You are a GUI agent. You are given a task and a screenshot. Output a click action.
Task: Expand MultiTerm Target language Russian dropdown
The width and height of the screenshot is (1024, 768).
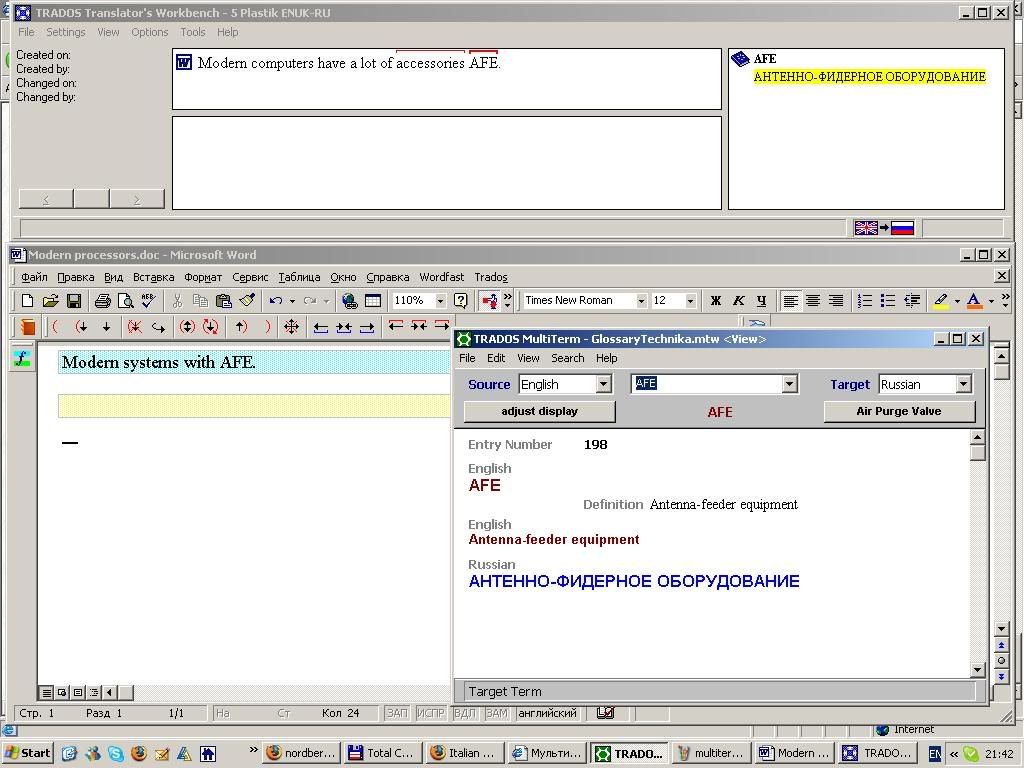964,384
